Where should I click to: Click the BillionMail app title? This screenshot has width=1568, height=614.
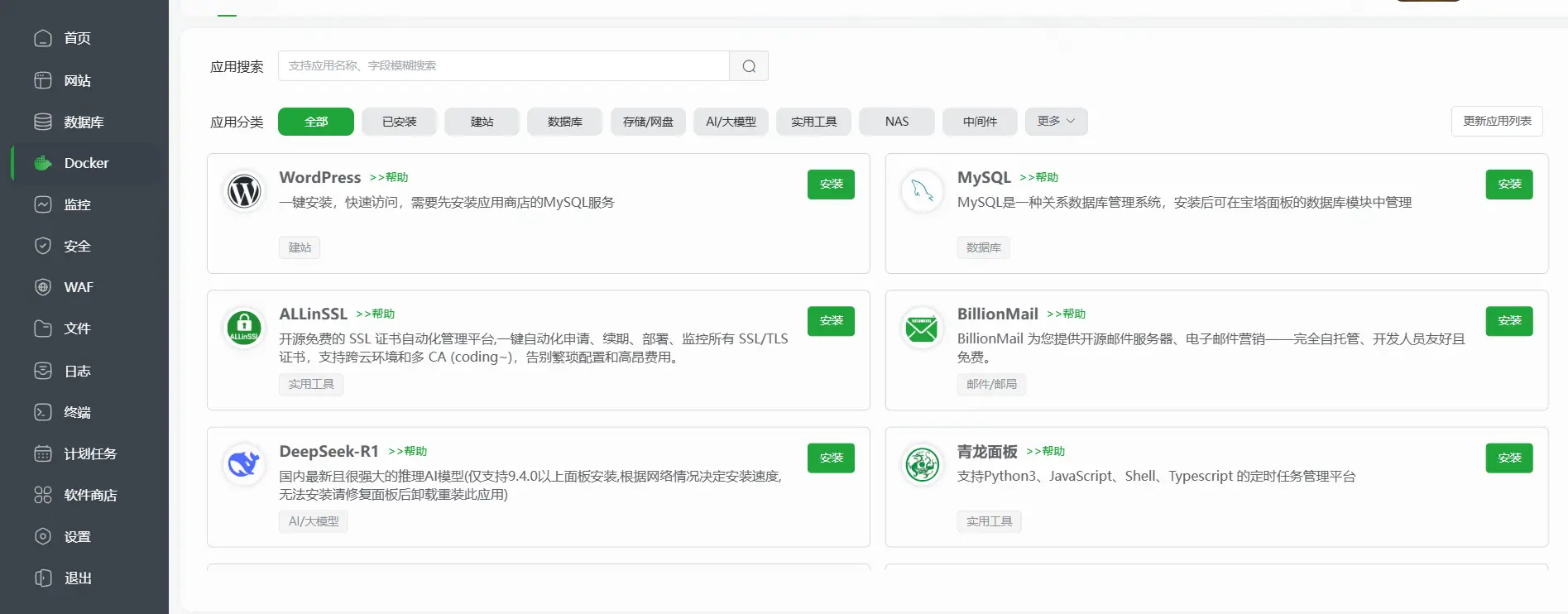pyautogui.click(x=998, y=314)
